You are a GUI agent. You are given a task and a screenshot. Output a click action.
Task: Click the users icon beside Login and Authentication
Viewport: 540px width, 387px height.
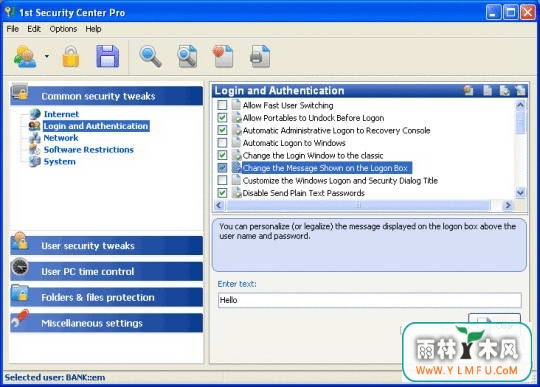pyautogui.click(x=35, y=126)
